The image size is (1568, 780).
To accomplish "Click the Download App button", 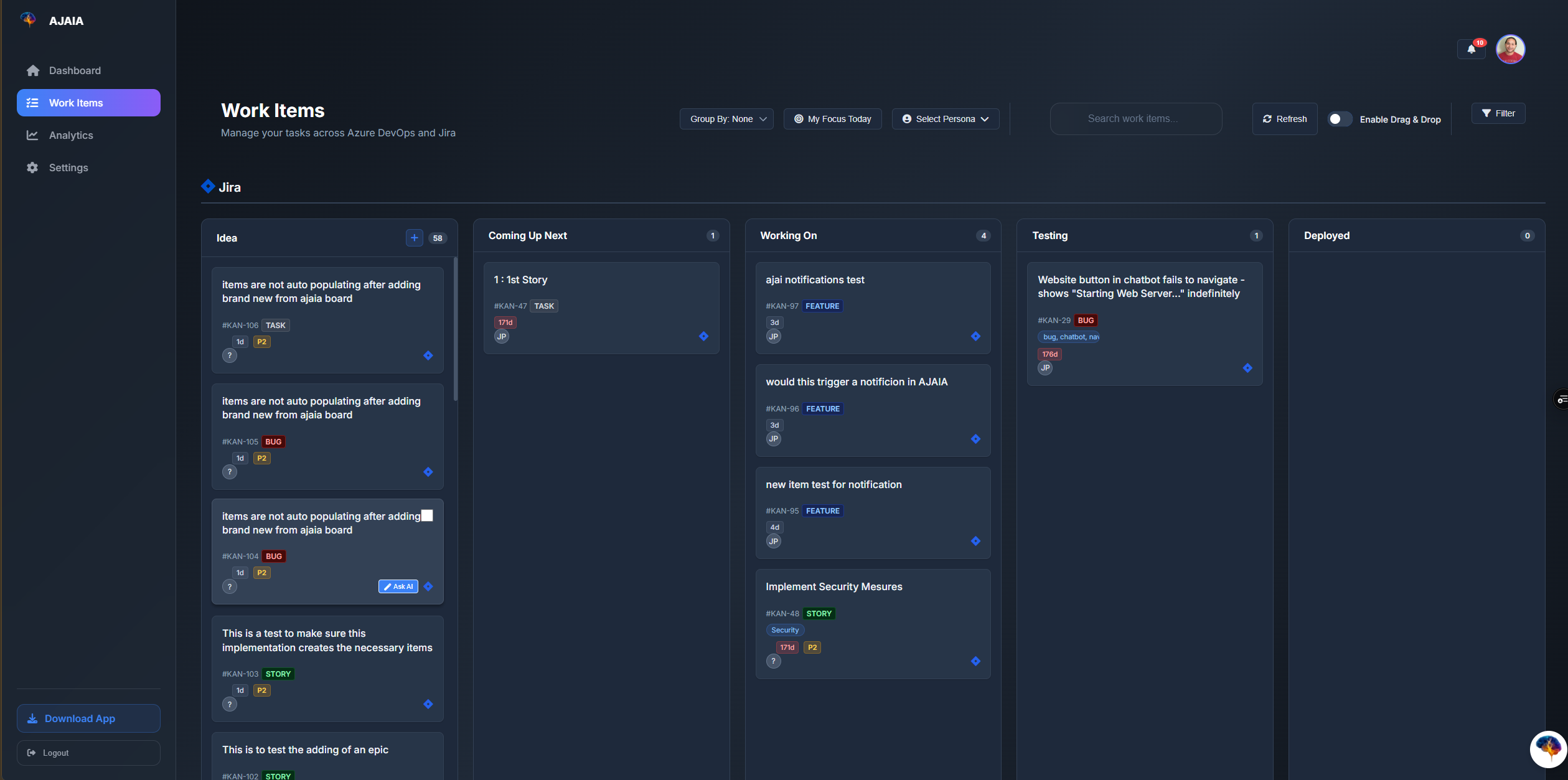I will 88,718.
